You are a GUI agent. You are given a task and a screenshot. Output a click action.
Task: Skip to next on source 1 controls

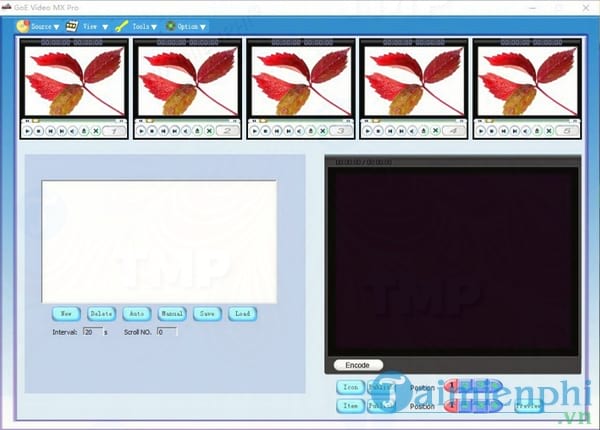click(x=61, y=131)
